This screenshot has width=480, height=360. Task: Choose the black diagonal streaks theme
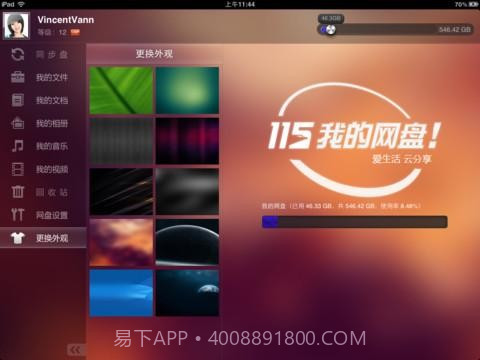coord(121,192)
